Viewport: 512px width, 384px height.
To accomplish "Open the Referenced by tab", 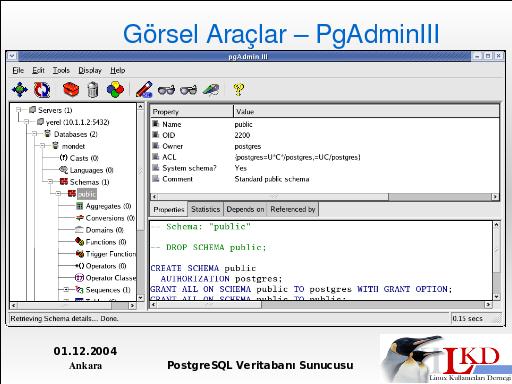I will coord(293,209).
